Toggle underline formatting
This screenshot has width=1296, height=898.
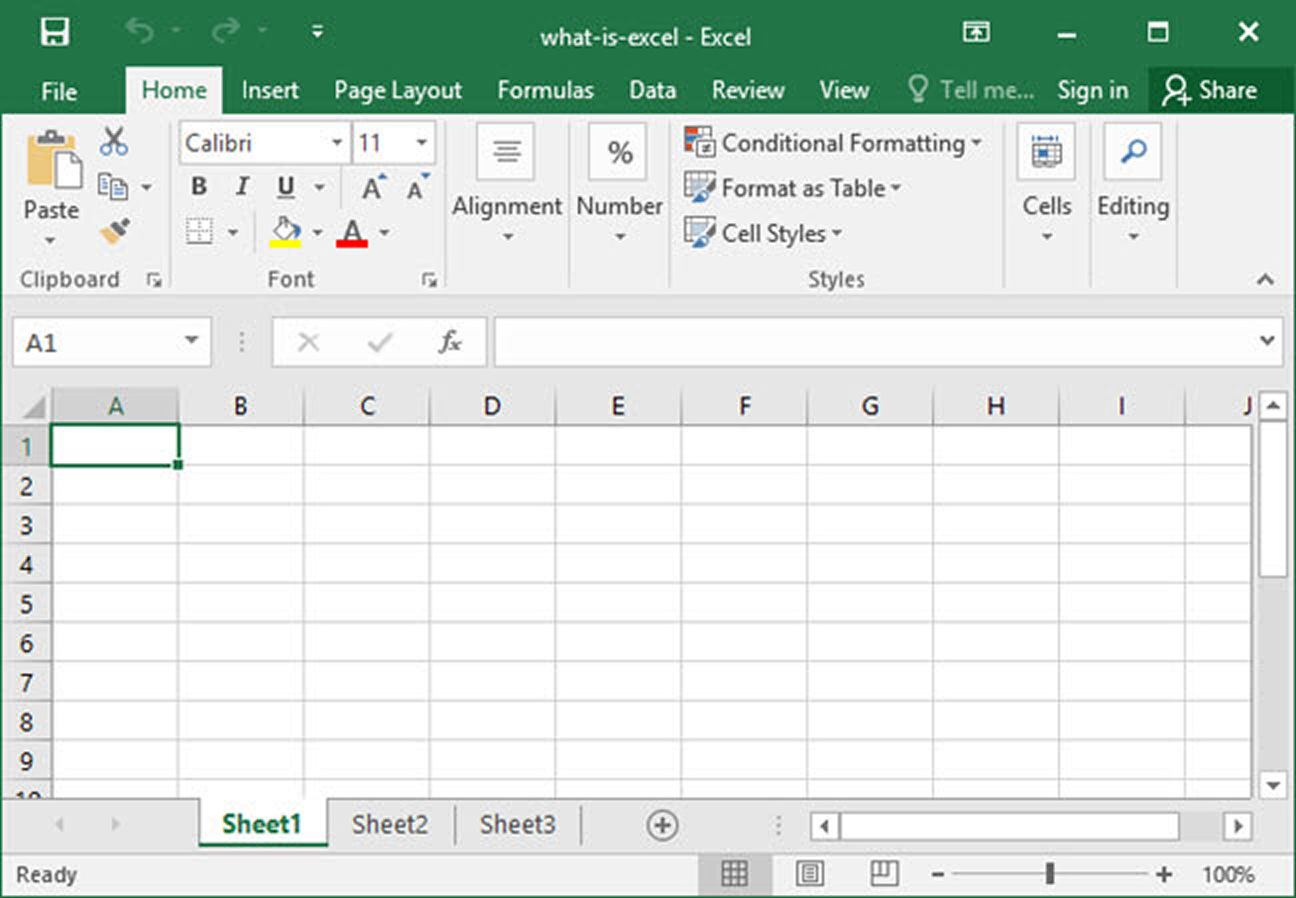click(283, 186)
